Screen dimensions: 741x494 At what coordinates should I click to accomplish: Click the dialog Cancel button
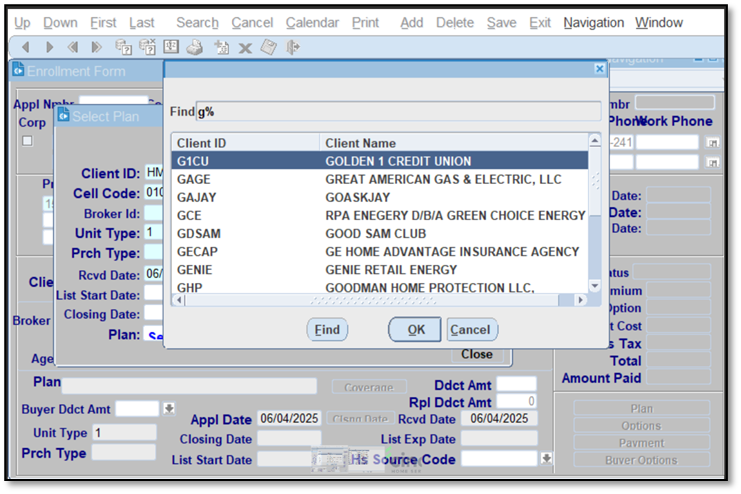point(472,329)
